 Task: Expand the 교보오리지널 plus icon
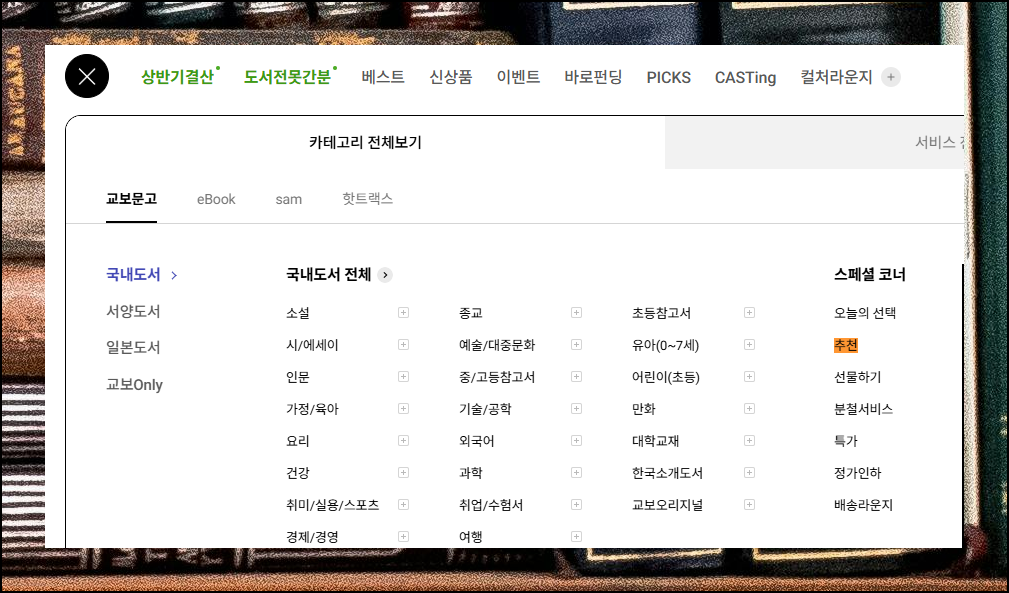750,504
